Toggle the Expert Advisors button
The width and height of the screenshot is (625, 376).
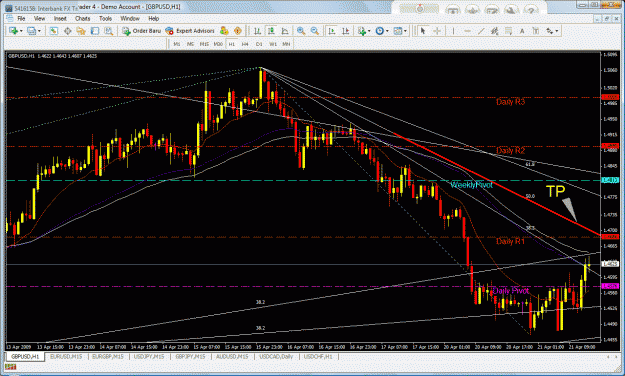pos(190,31)
